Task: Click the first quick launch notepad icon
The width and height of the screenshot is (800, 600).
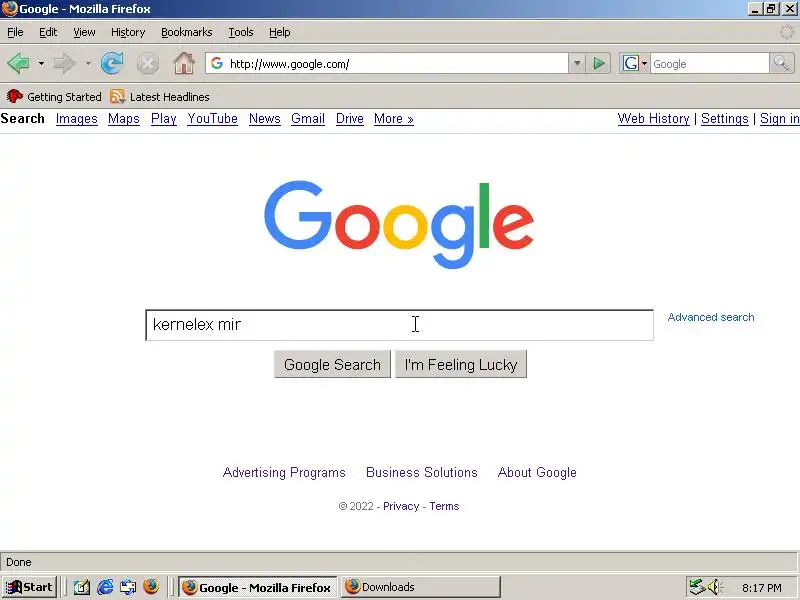Action: [x=82, y=587]
